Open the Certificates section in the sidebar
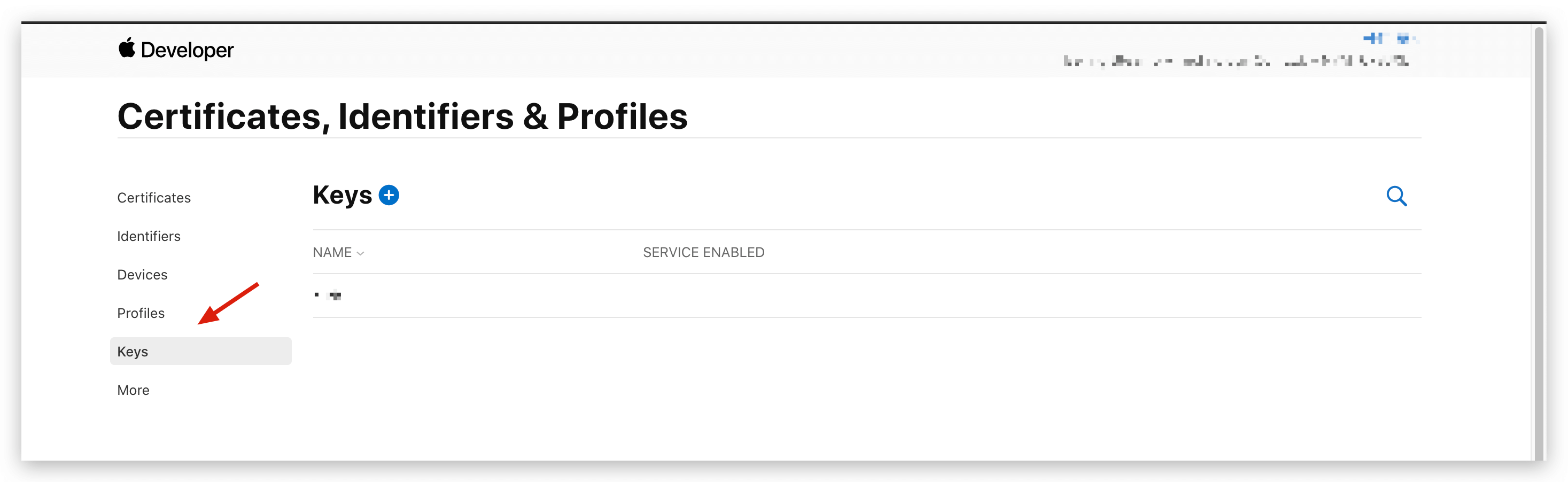 154,198
